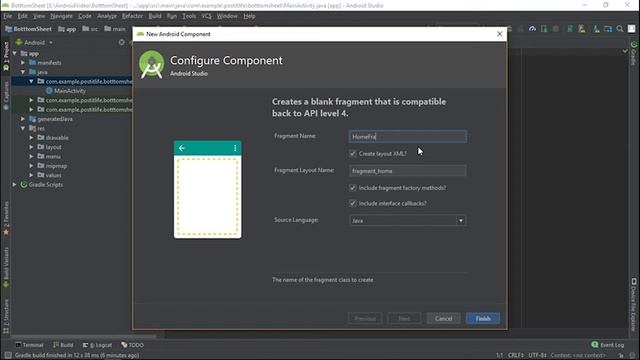Expand the generatedJava folder
Viewport: 640px width, 360px height.
[x=23, y=119]
